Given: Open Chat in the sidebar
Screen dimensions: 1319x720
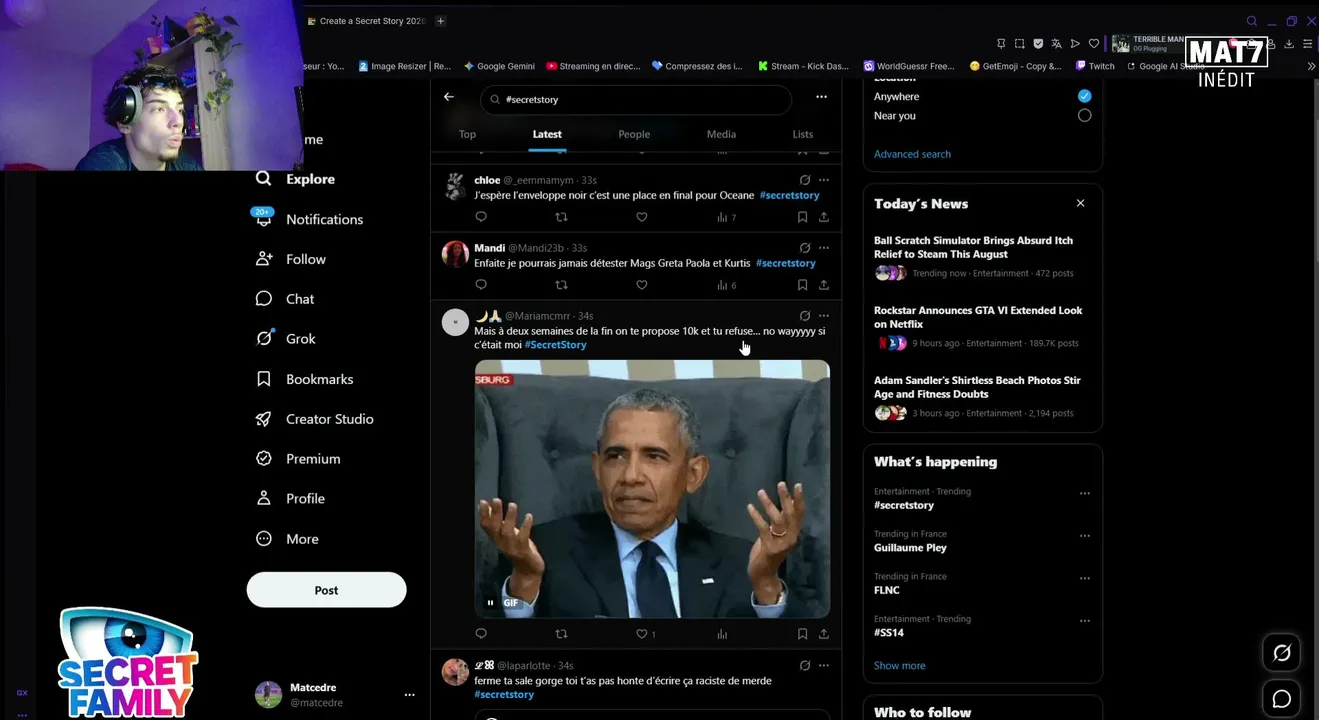Looking at the screenshot, I should point(285,299).
